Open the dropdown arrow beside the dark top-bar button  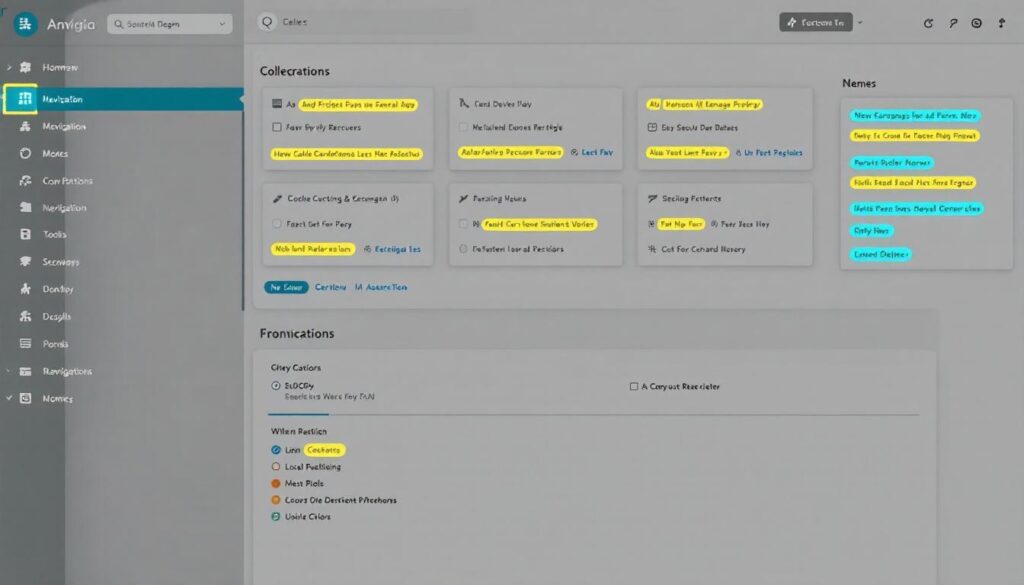[860, 22]
